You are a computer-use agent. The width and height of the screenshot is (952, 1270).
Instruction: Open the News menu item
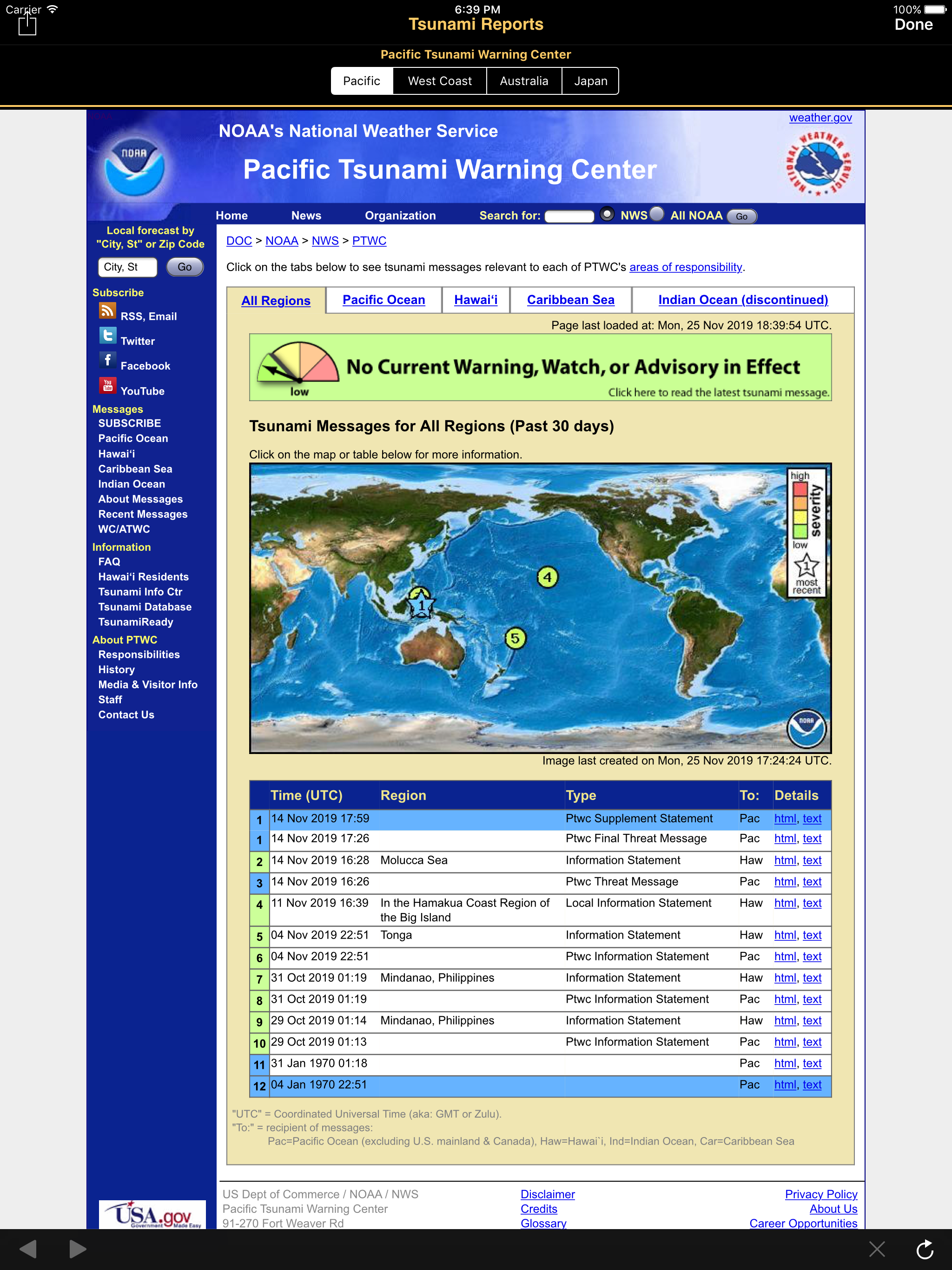click(306, 215)
